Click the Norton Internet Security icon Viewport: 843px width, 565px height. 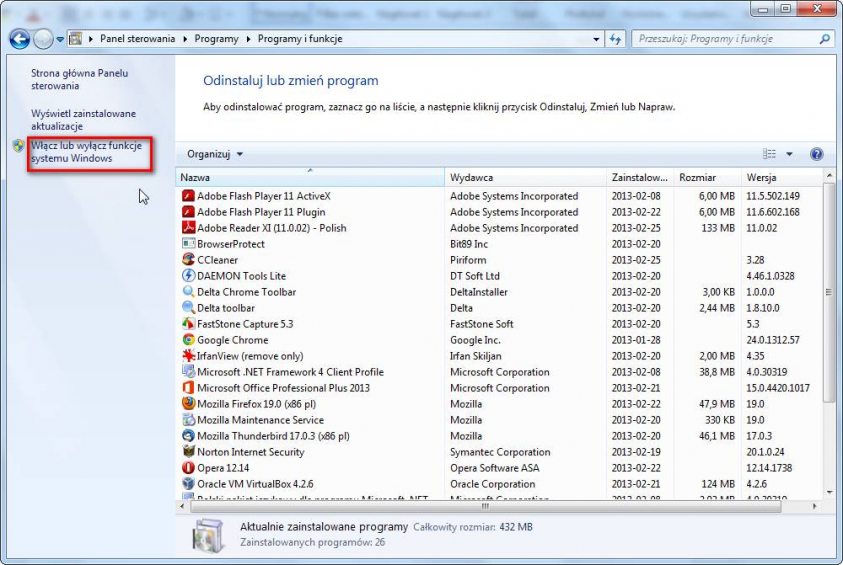click(x=188, y=452)
